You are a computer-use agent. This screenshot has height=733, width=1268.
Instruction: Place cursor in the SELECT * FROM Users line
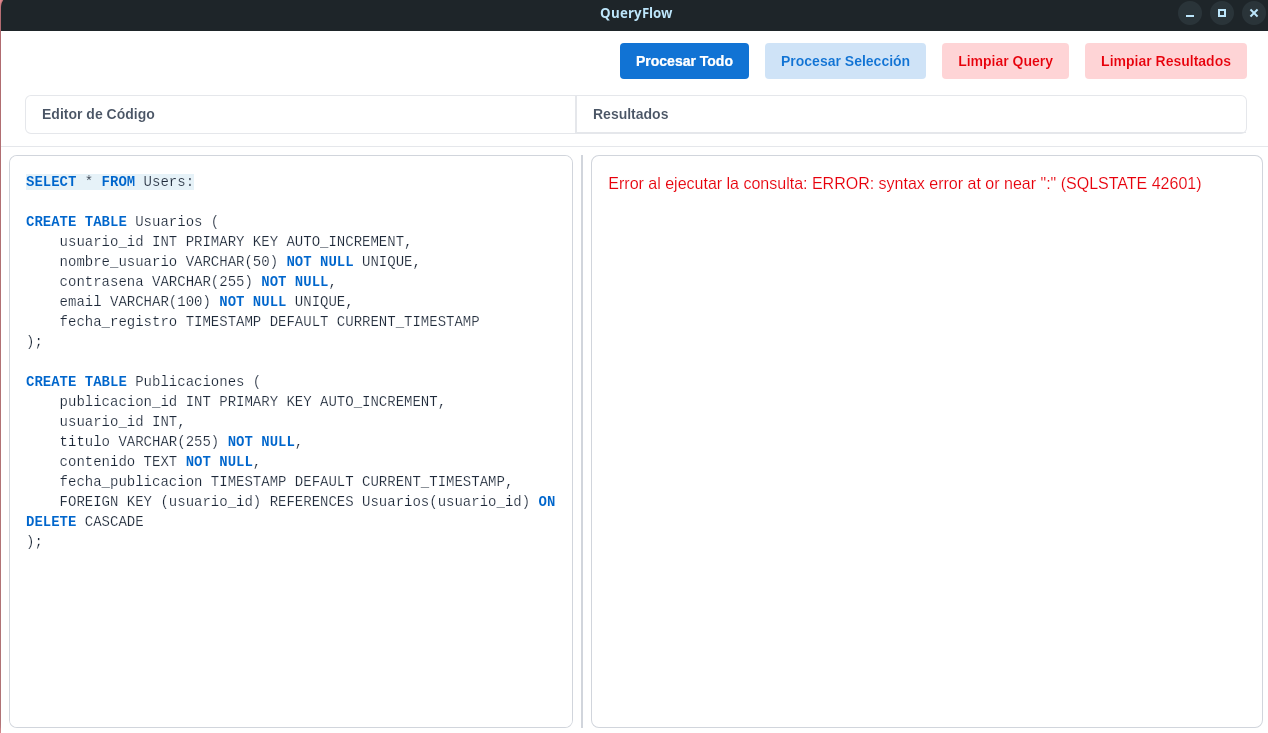[110, 182]
